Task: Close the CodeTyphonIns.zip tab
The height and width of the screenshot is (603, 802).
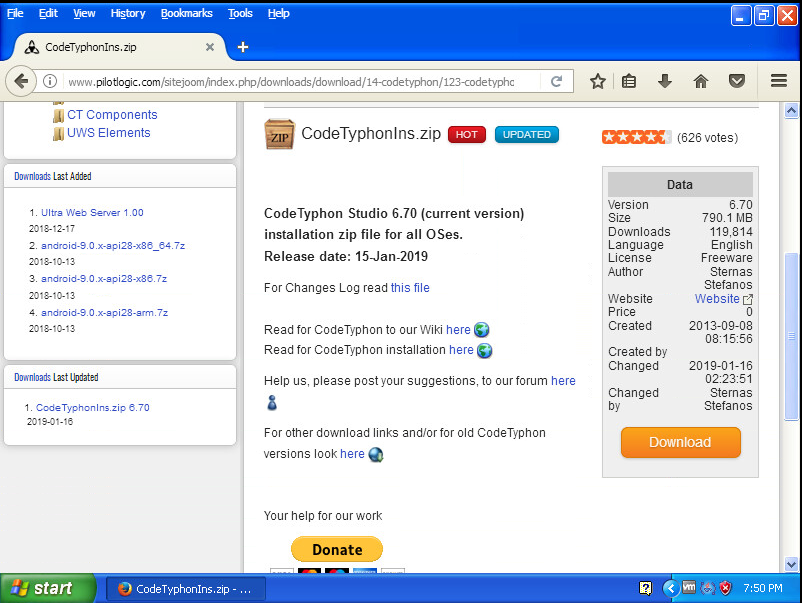Action: [210, 47]
